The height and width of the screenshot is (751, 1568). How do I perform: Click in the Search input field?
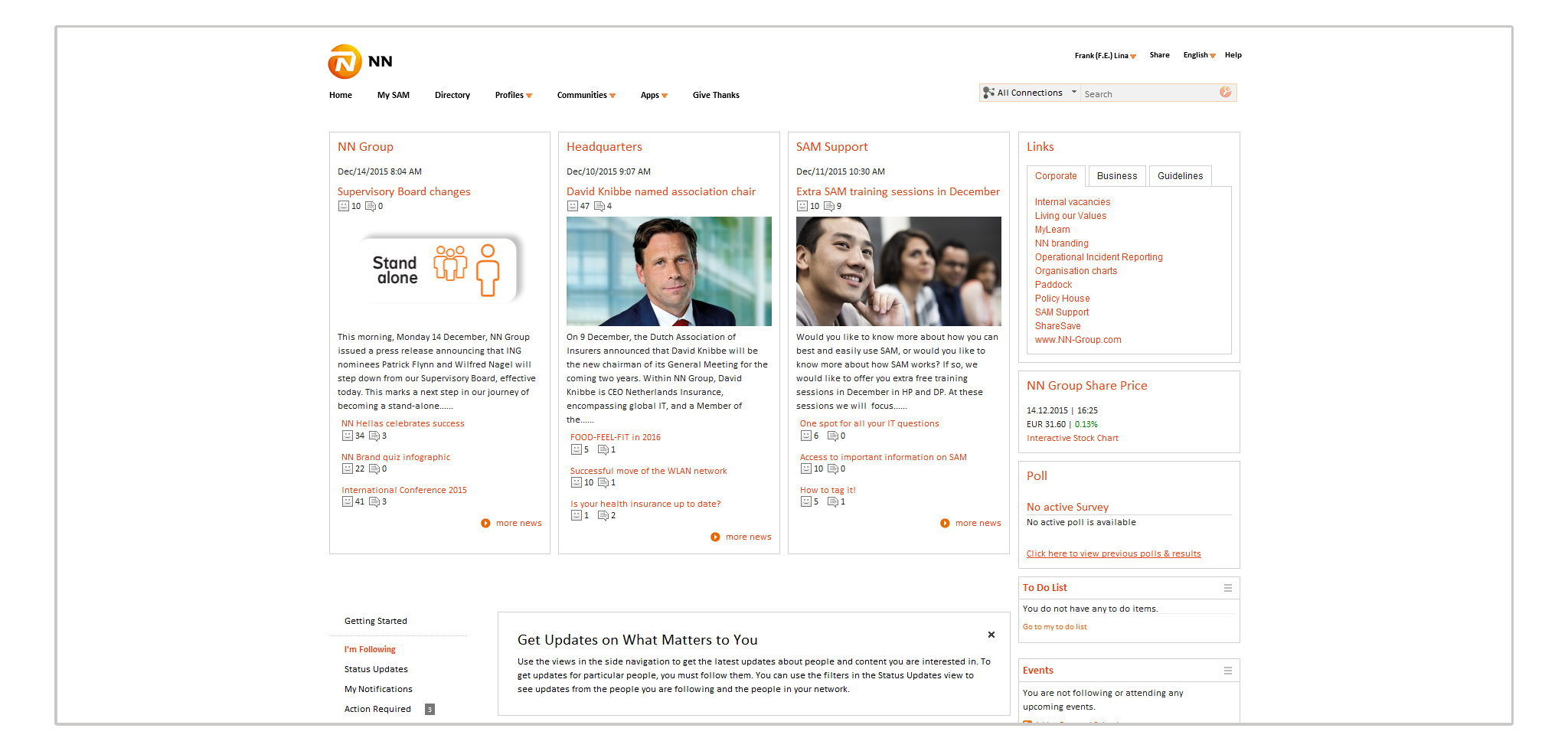[x=1148, y=93]
